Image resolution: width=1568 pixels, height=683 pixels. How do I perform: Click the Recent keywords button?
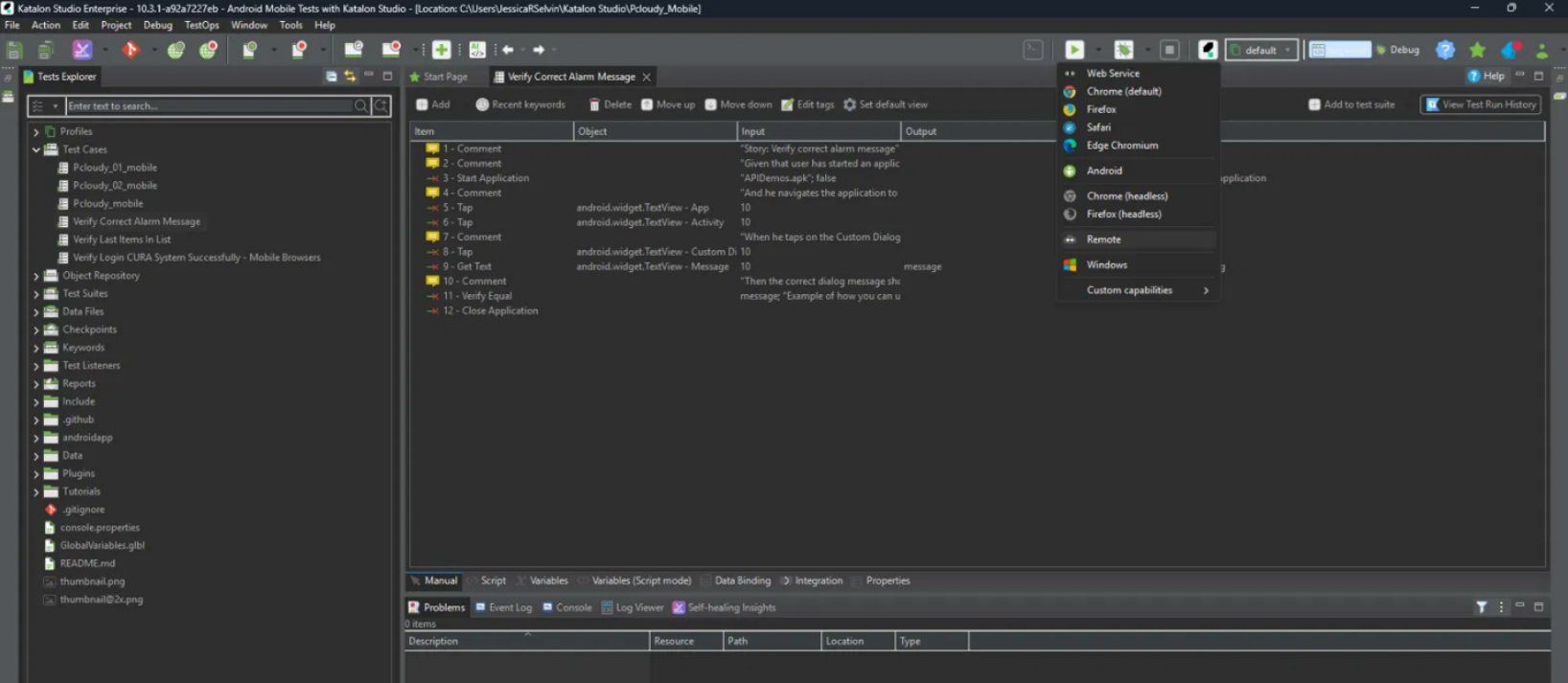(x=520, y=104)
